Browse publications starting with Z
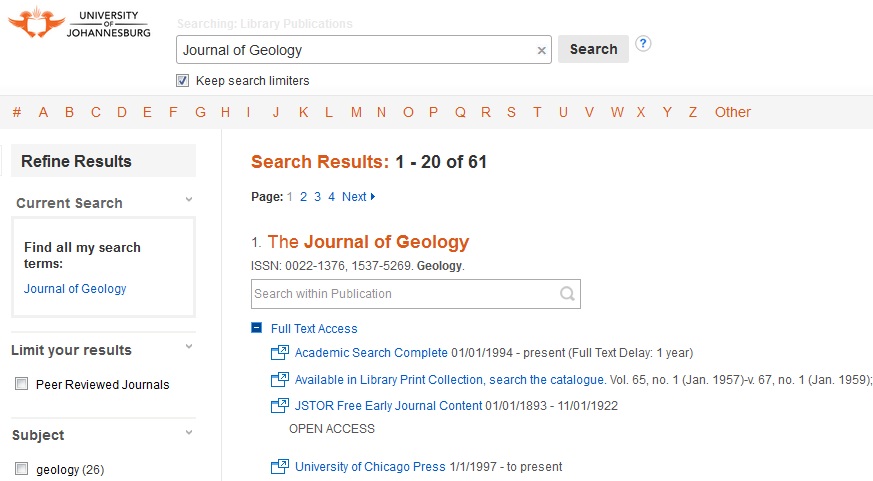 coord(693,112)
